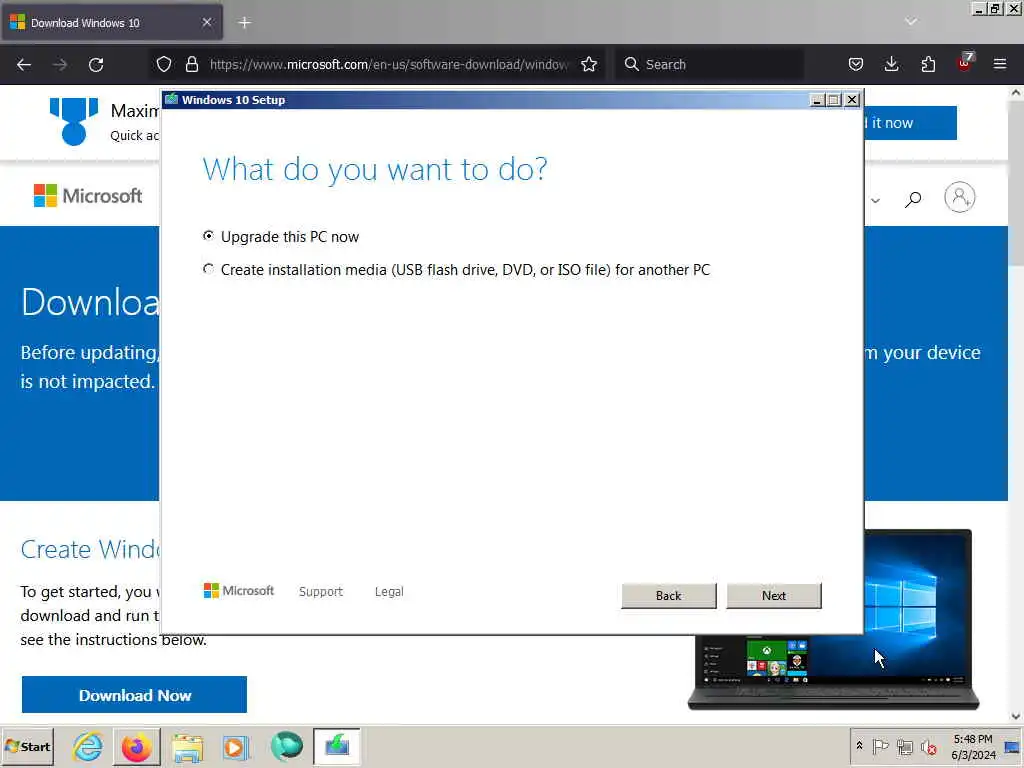Image resolution: width=1024 pixels, height=768 pixels.
Task: Open Firefox Downloads panel
Action: pyautogui.click(x=891, y=64)
